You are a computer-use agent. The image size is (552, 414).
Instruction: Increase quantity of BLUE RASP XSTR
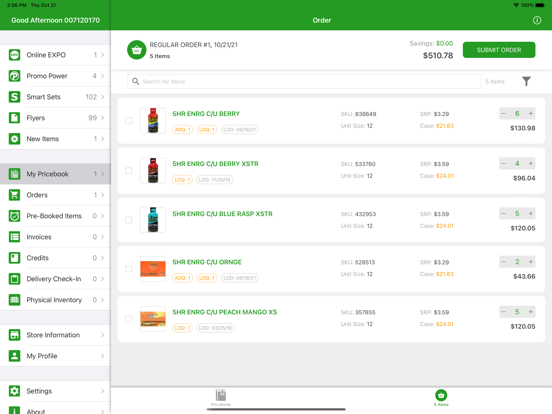click(531, 213)
